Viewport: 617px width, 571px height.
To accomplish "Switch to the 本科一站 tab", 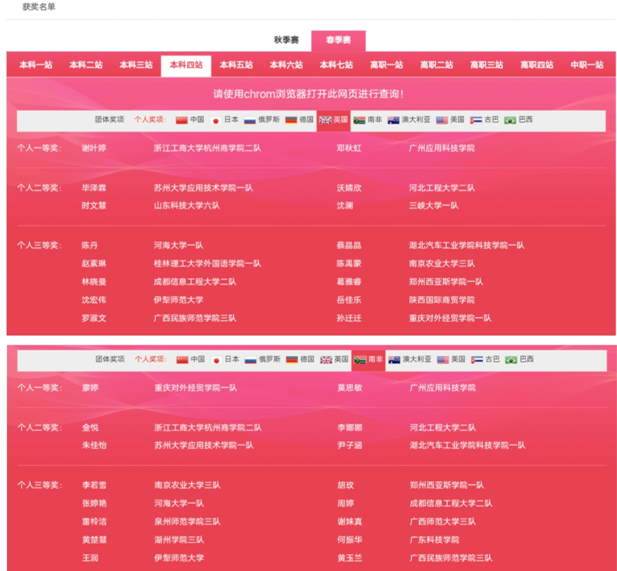I will 35,65.
